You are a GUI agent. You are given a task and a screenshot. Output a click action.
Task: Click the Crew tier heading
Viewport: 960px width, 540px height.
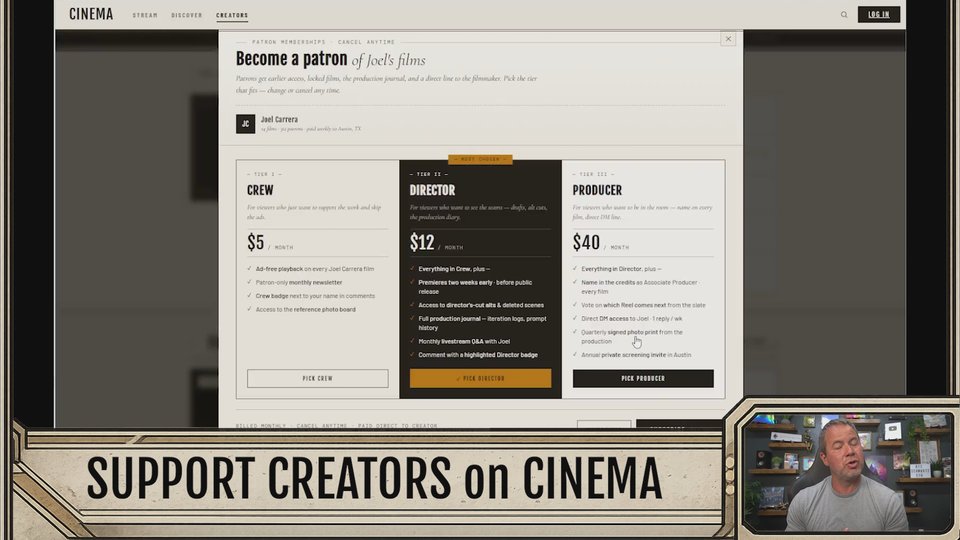(x=260, y=190)
